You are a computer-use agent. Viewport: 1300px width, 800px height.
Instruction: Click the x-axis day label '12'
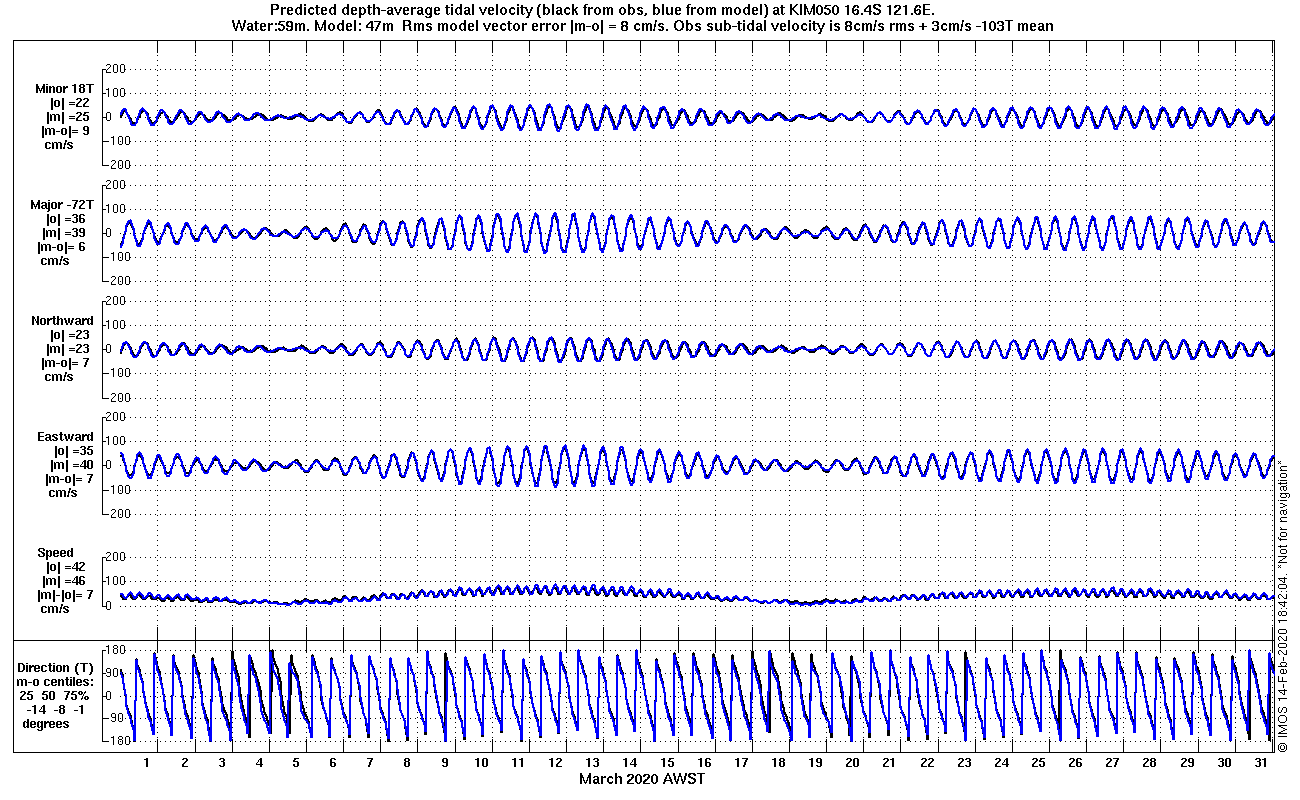556,763
